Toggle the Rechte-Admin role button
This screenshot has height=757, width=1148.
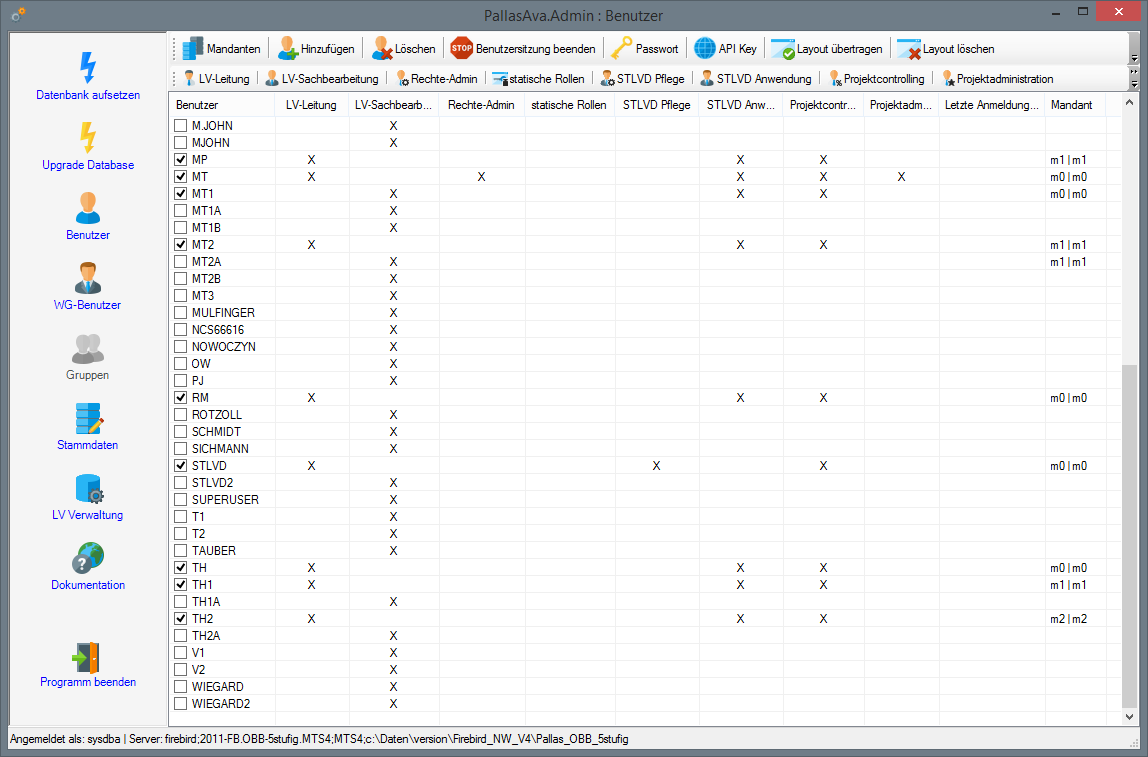click(436, 78)
